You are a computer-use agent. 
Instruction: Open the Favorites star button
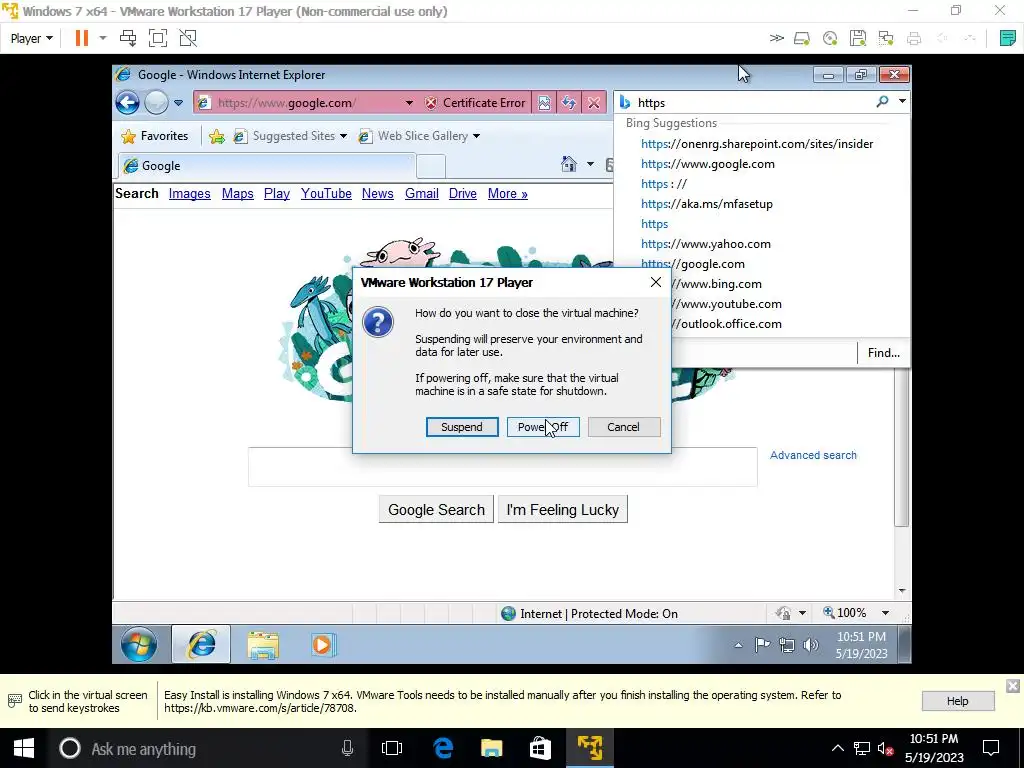click(155, 136)
